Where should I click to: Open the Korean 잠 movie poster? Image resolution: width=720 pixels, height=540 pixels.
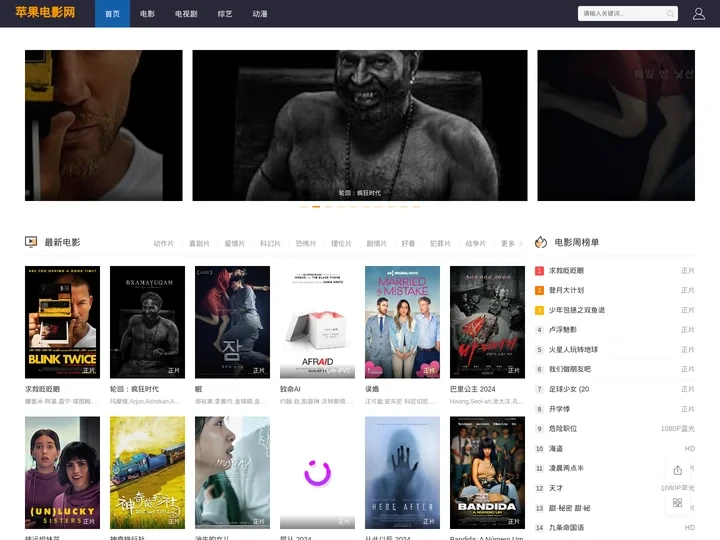(232, 322)
